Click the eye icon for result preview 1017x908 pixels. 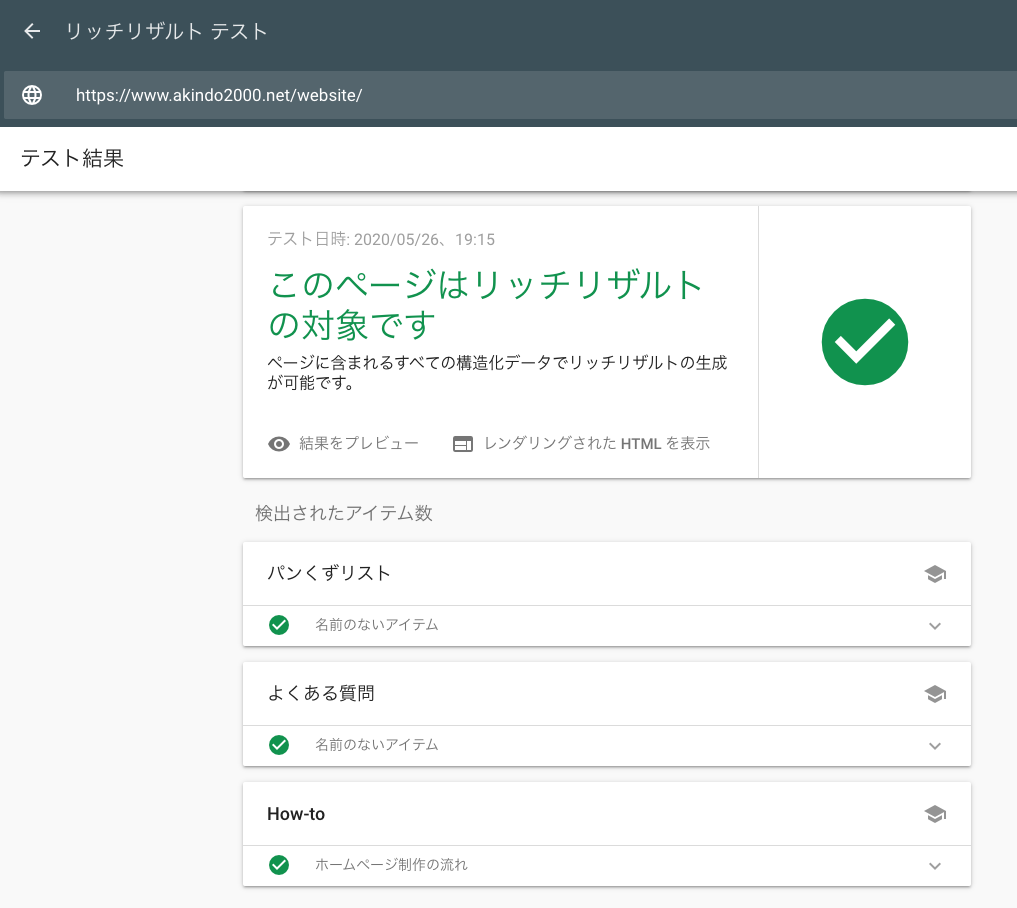(x=279, y=444)
